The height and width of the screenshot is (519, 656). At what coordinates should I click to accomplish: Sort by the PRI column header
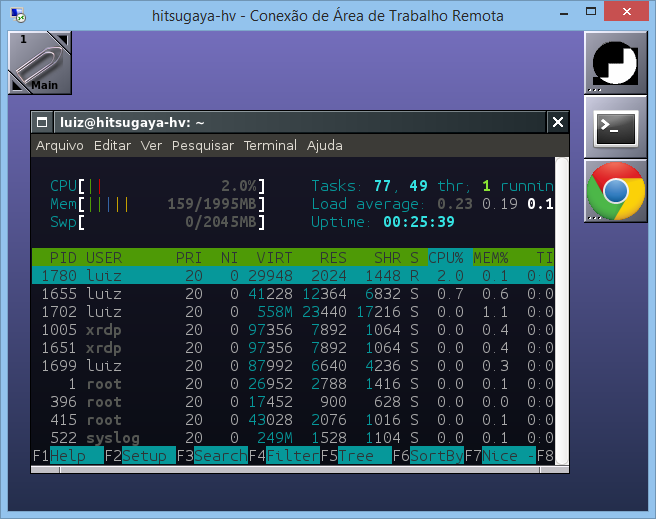tap(189, 258)
